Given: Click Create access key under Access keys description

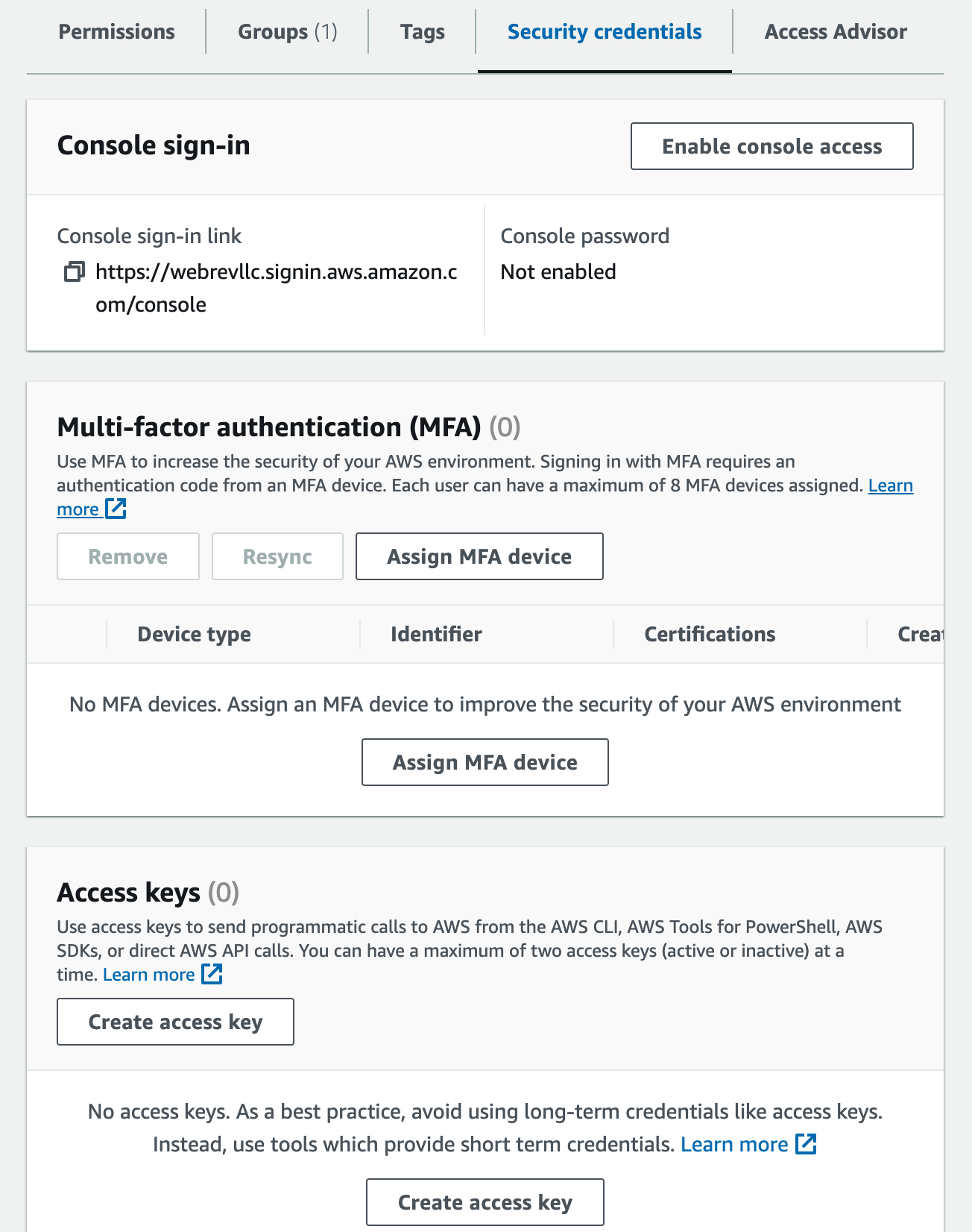Looking at the screenshot, I should click(175, 1022).
